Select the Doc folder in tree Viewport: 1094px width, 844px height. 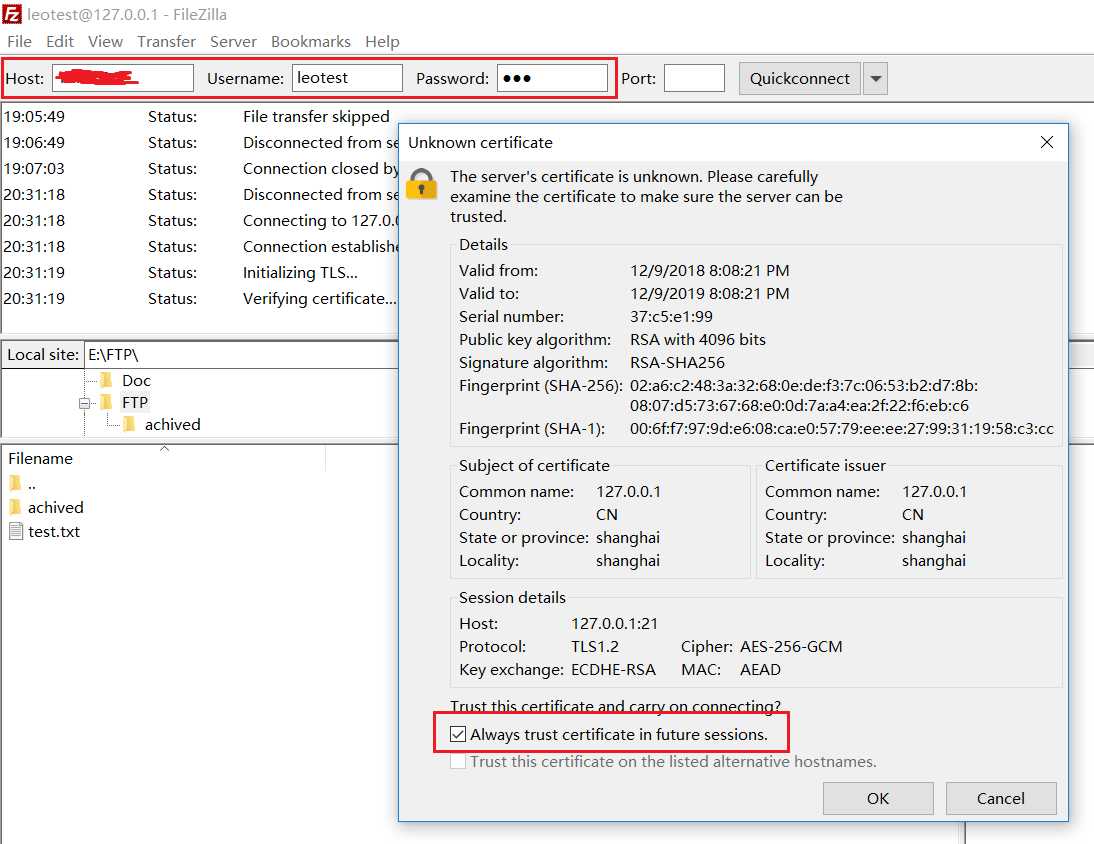click(x=136, y=380)
